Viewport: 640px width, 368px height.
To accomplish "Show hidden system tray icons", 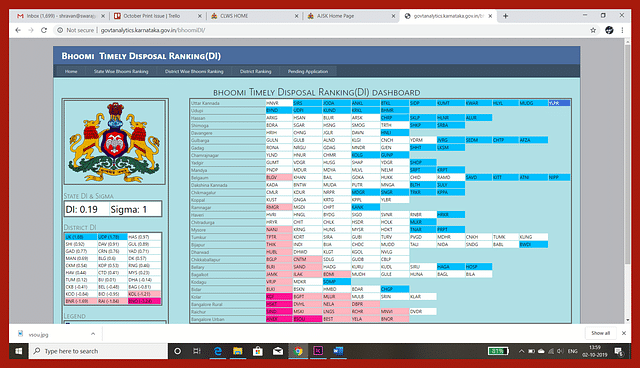I will pyautogui.click(x=521, y=351).
